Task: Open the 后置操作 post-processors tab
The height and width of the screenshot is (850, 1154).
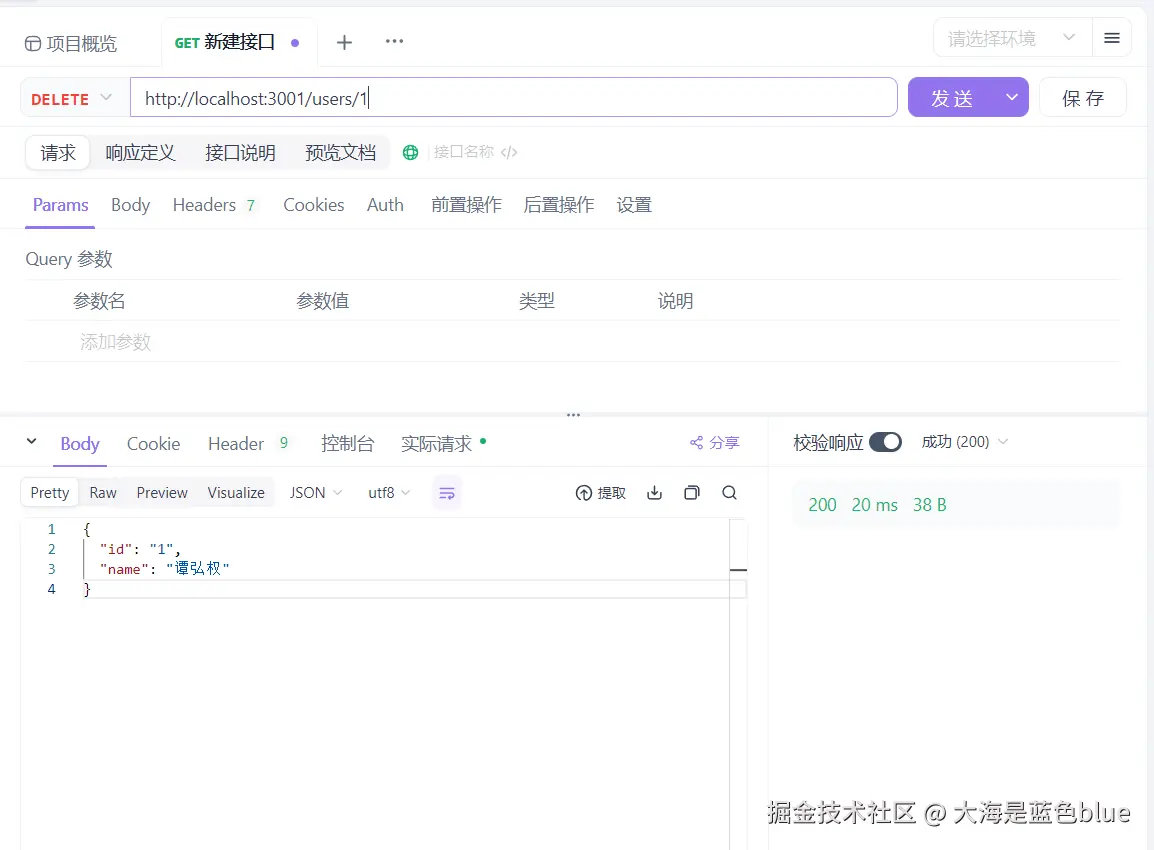Action: coord(559,205)
